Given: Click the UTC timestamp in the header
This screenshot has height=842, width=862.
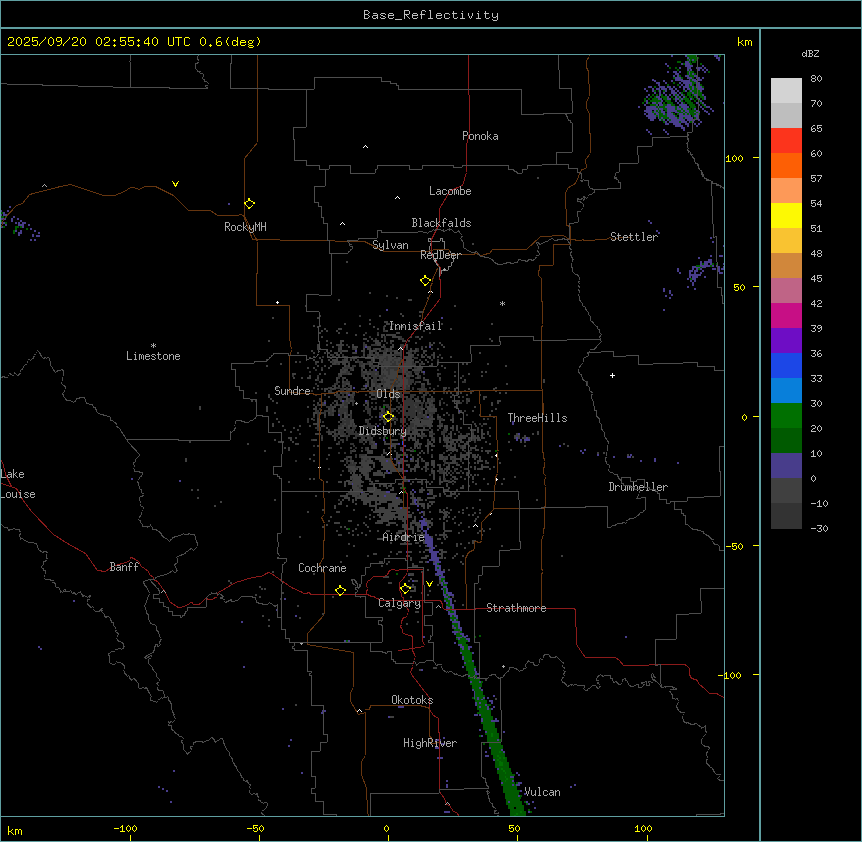Looking at the screenshot, I should point(134,42).
